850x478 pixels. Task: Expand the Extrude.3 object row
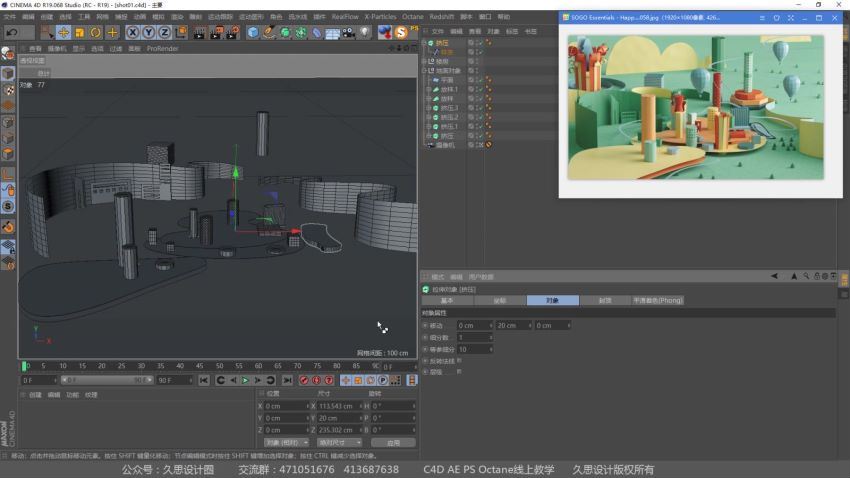point(428,108)
